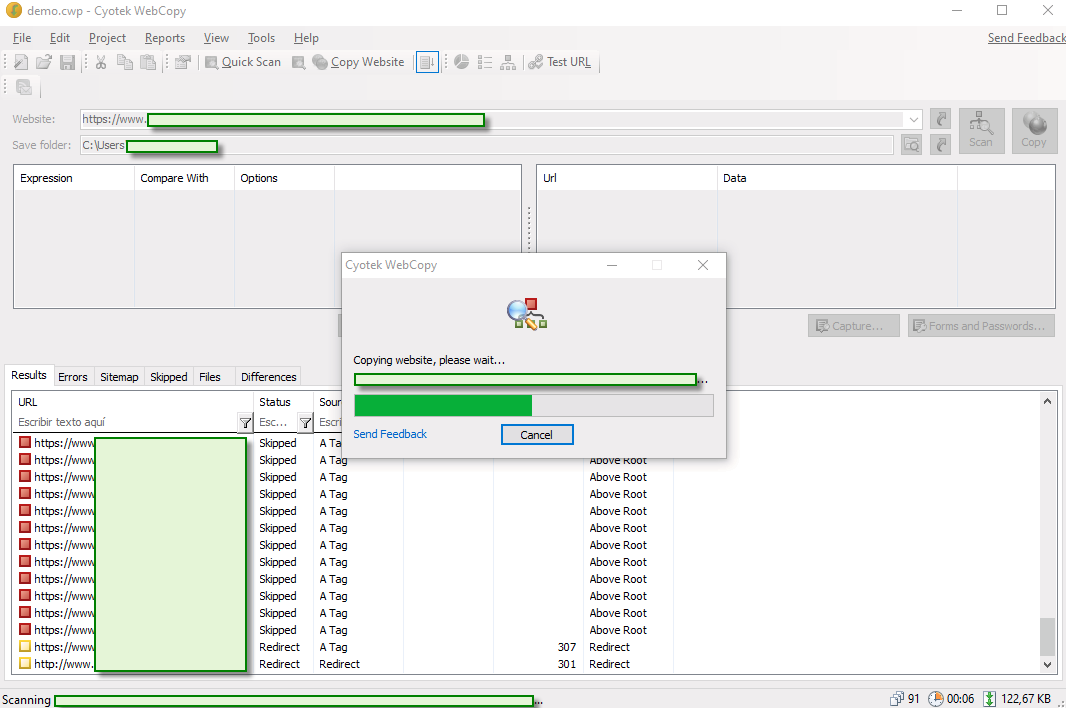Open the Edit menu
Viewport: 1066px width, 708px height.
[x=60, y=38]
